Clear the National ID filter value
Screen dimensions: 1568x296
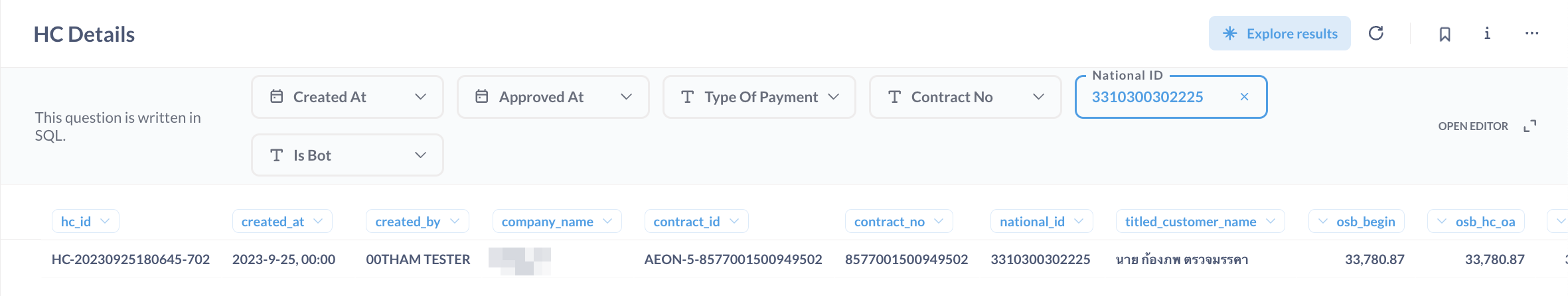pos(1244,97)
